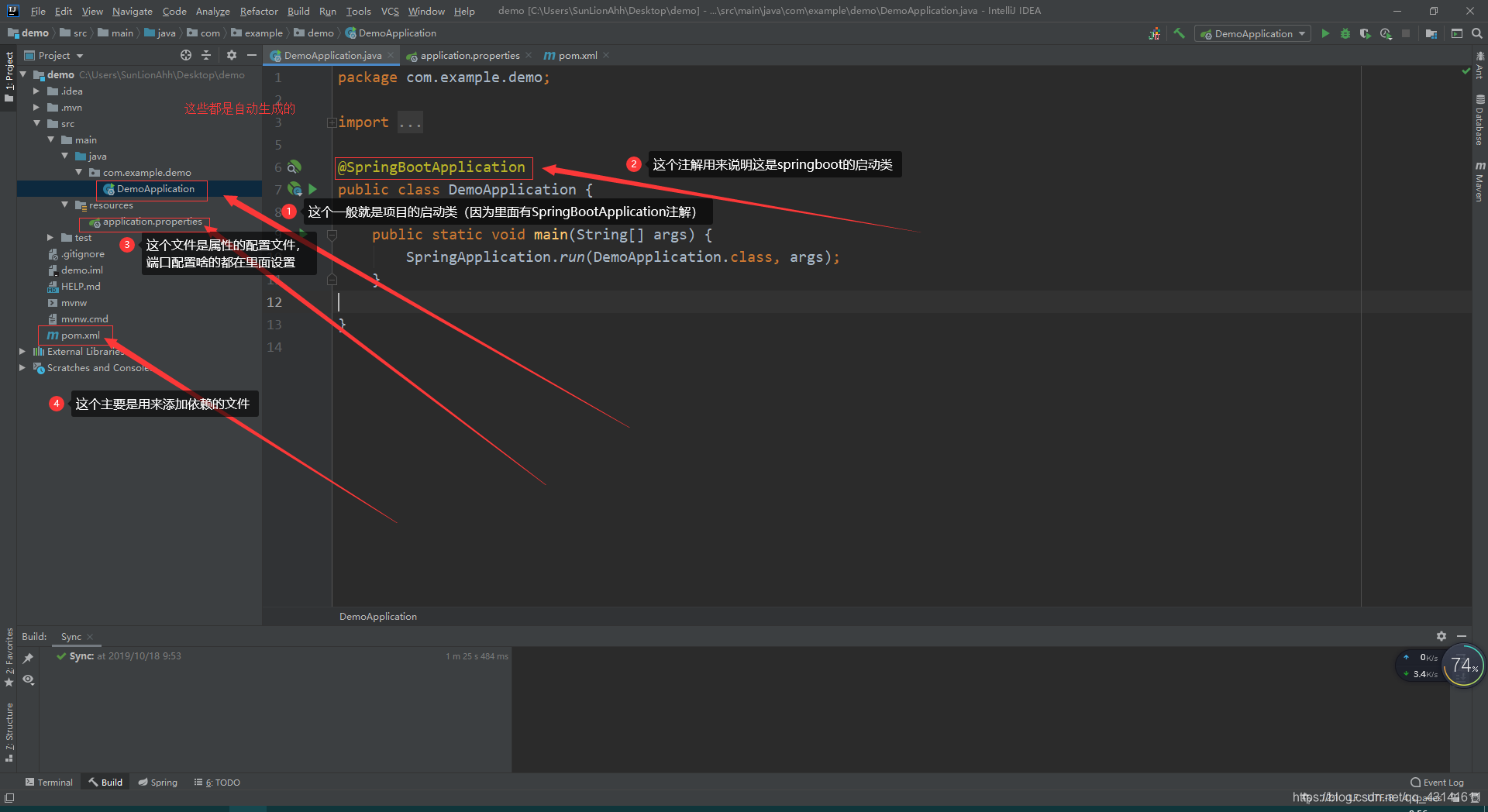Viewport: 1488px width, 812px height.
Task: Run DemoApplication with the green play button
Action: coord(1325,33)
